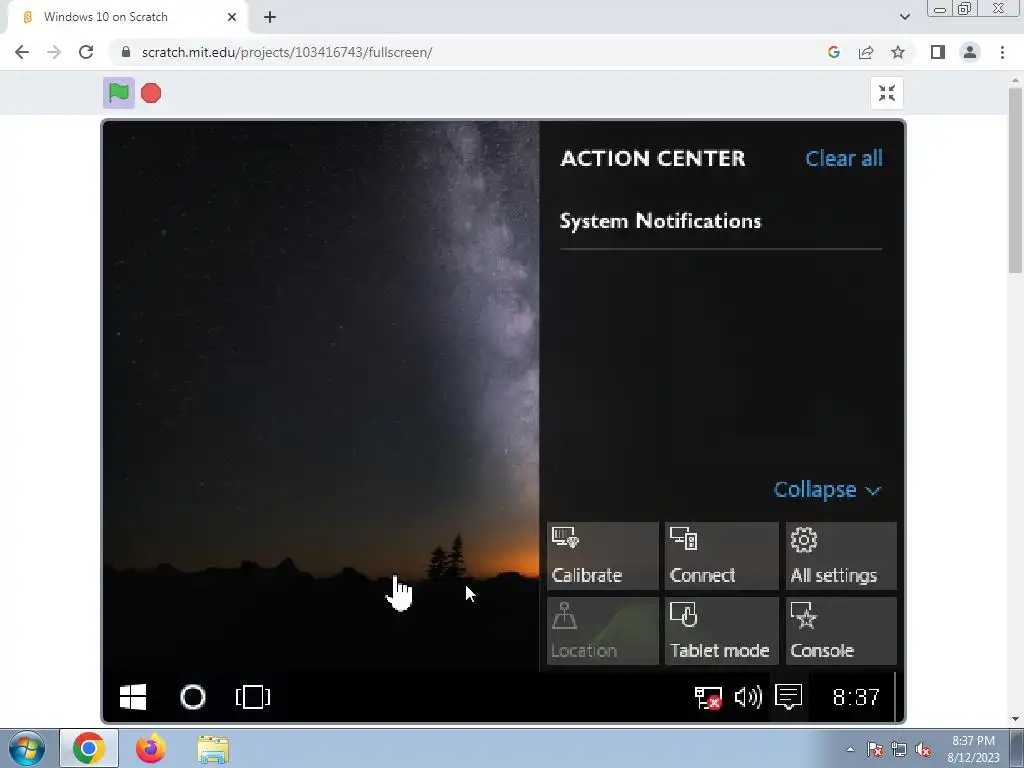The image size is (1024, 768).
Task: Open Cortana circle on simulated taskbar
Action: click(x=193, y=697)
